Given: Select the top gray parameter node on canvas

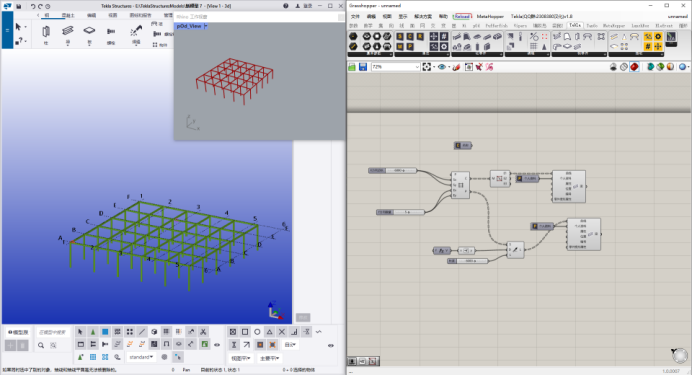Looking at the screenshot, I should (463, 145).
